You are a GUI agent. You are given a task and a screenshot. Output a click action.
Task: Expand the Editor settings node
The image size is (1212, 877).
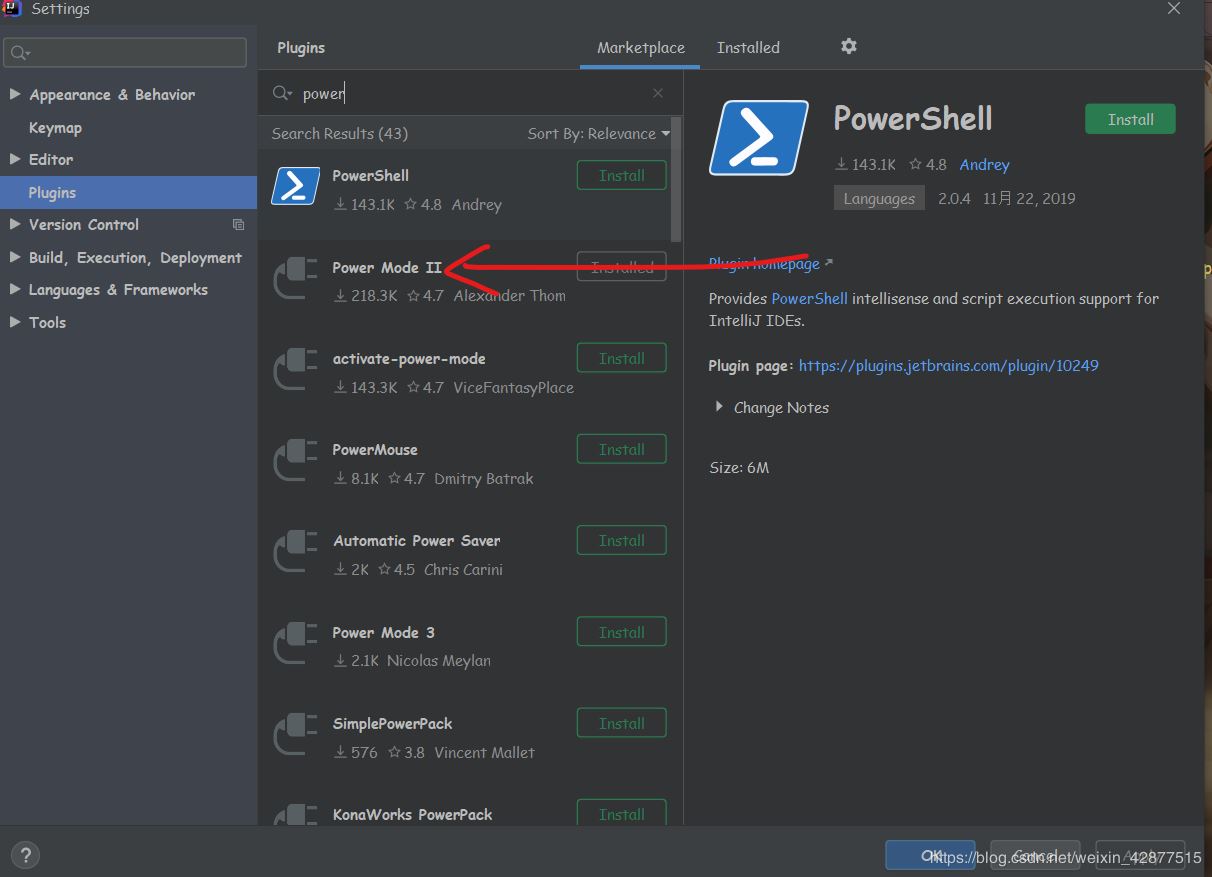click(15, 159)
